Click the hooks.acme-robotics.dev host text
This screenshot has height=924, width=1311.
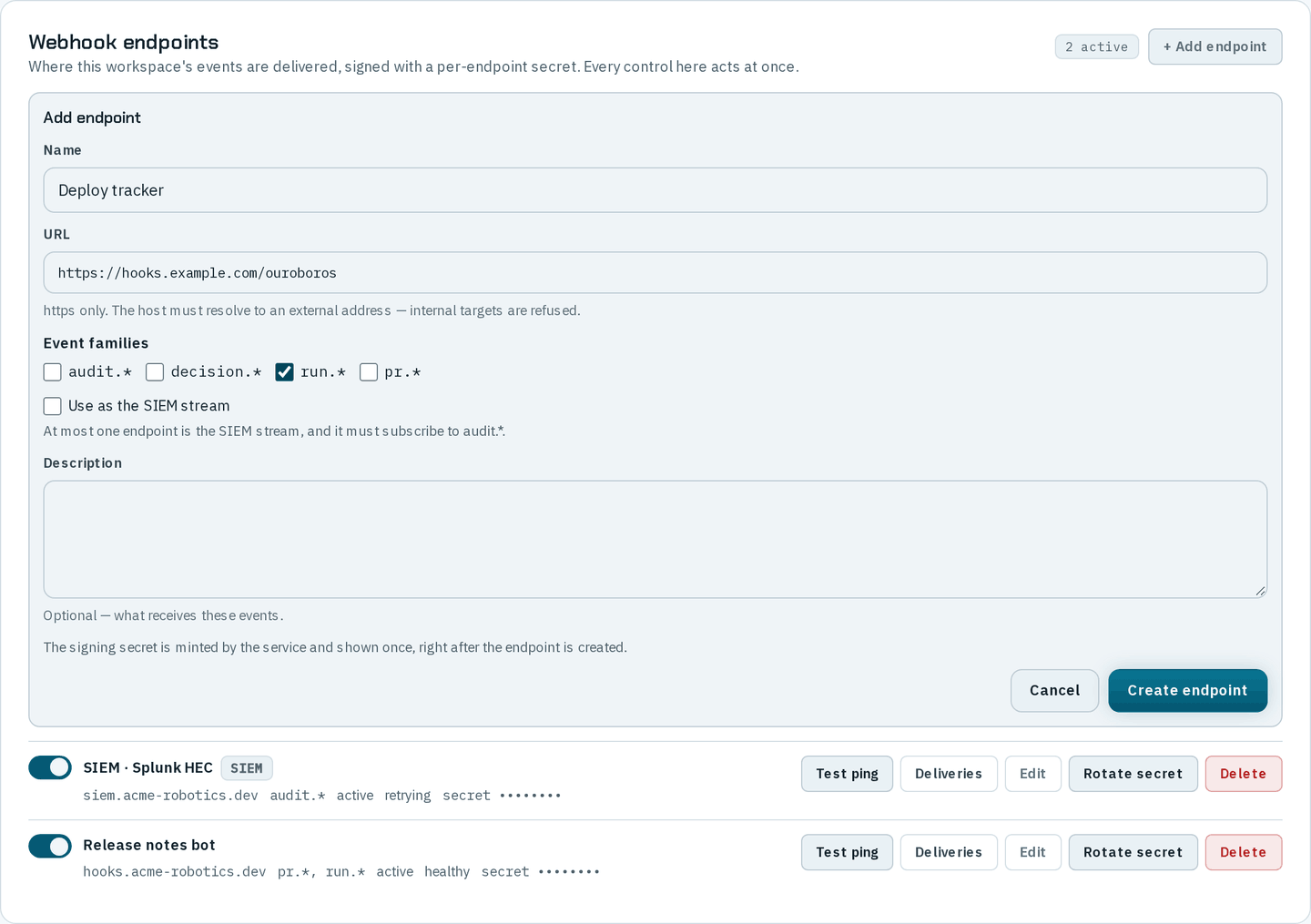(175, 872)
